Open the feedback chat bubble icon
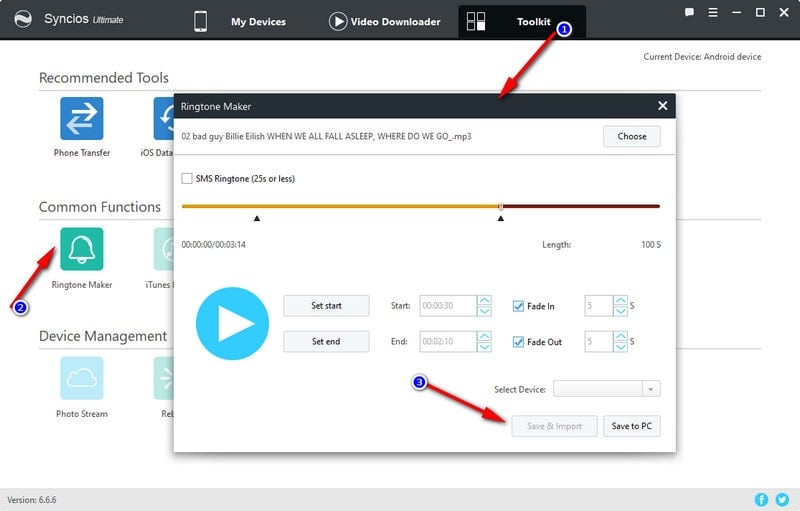 coord(689,13)
